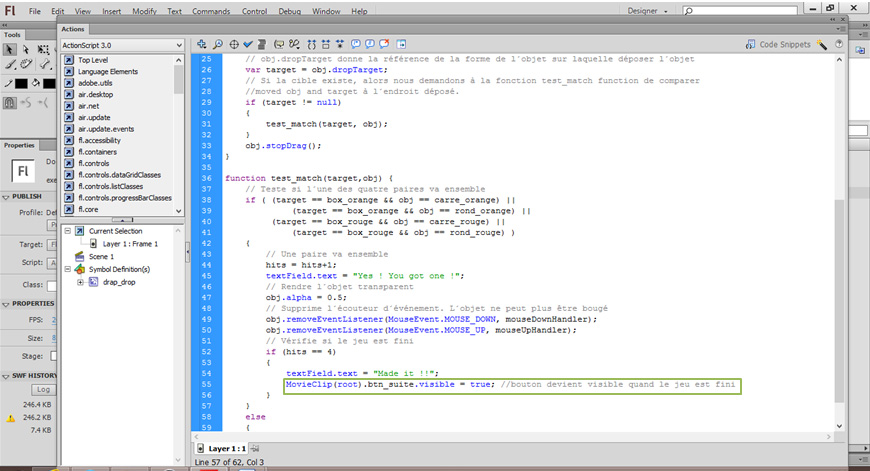
Task: Select the black arrow Selection tool
Action: [10, 49]
